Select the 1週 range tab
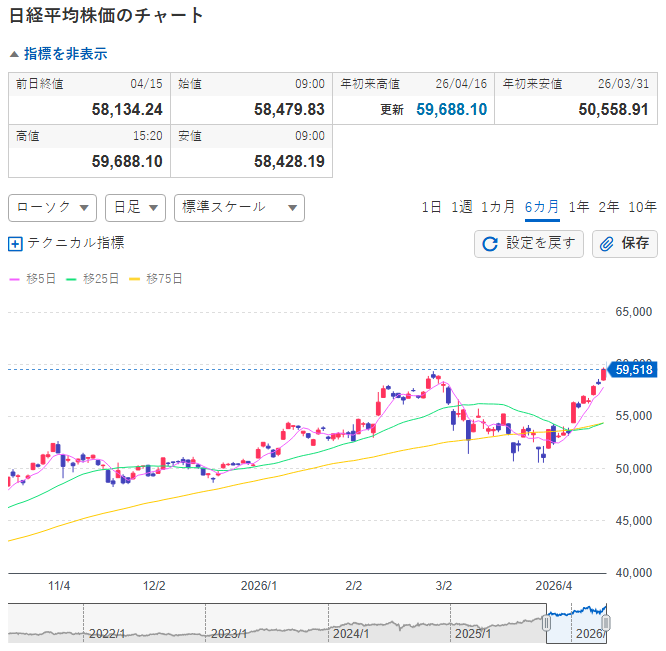 (462, 207)
